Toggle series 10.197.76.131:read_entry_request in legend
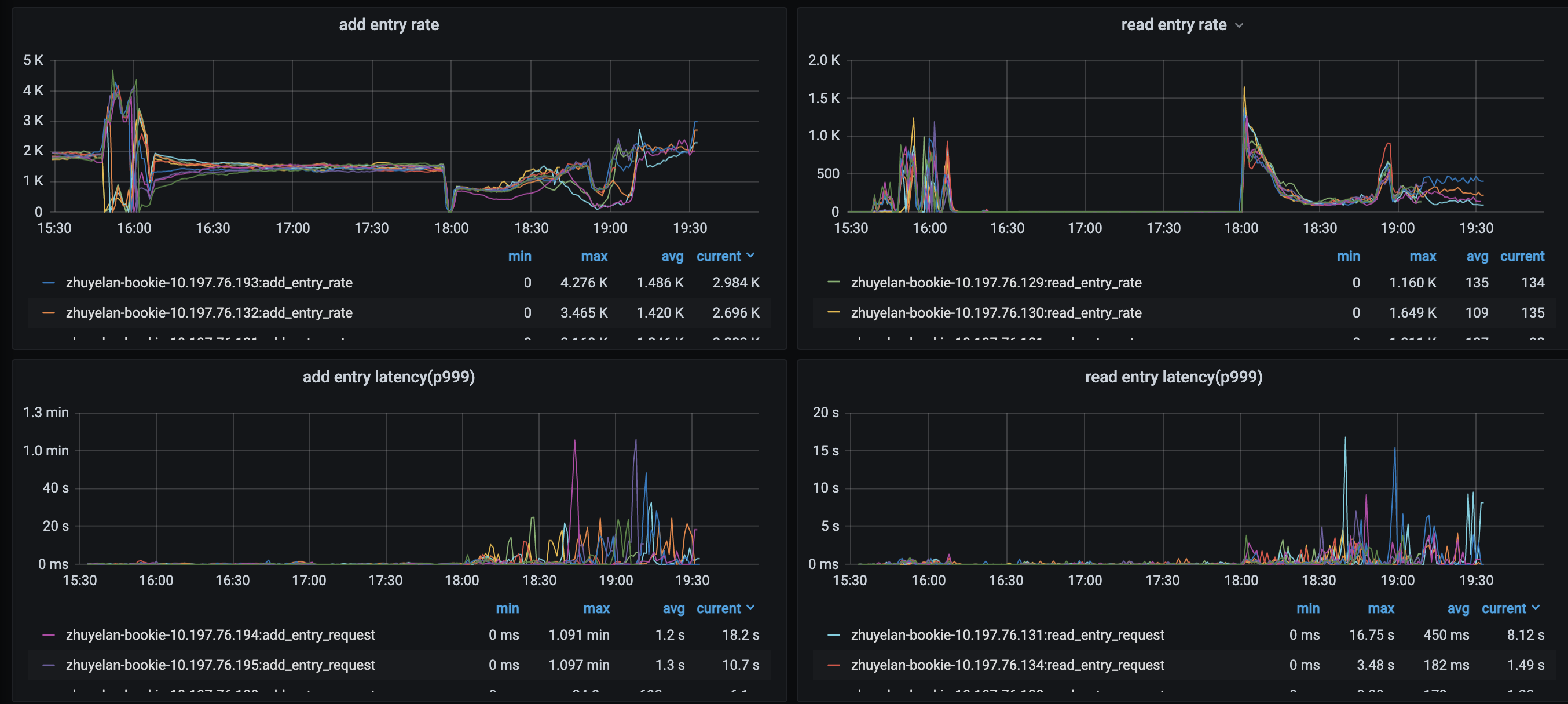The image size is (1568, 704). [1007, 634]
